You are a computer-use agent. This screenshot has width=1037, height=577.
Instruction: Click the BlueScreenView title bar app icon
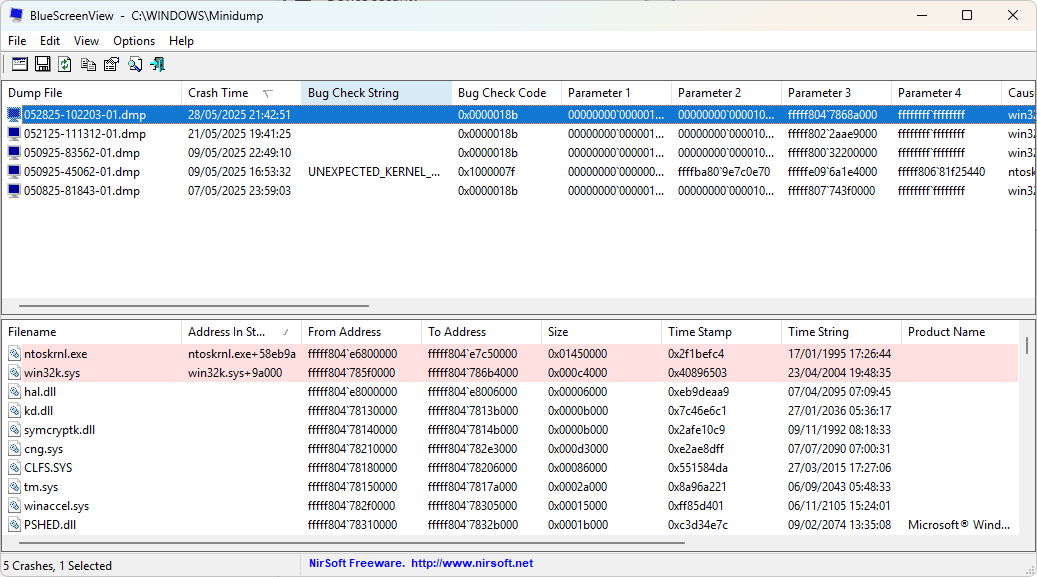click(16, 15)
